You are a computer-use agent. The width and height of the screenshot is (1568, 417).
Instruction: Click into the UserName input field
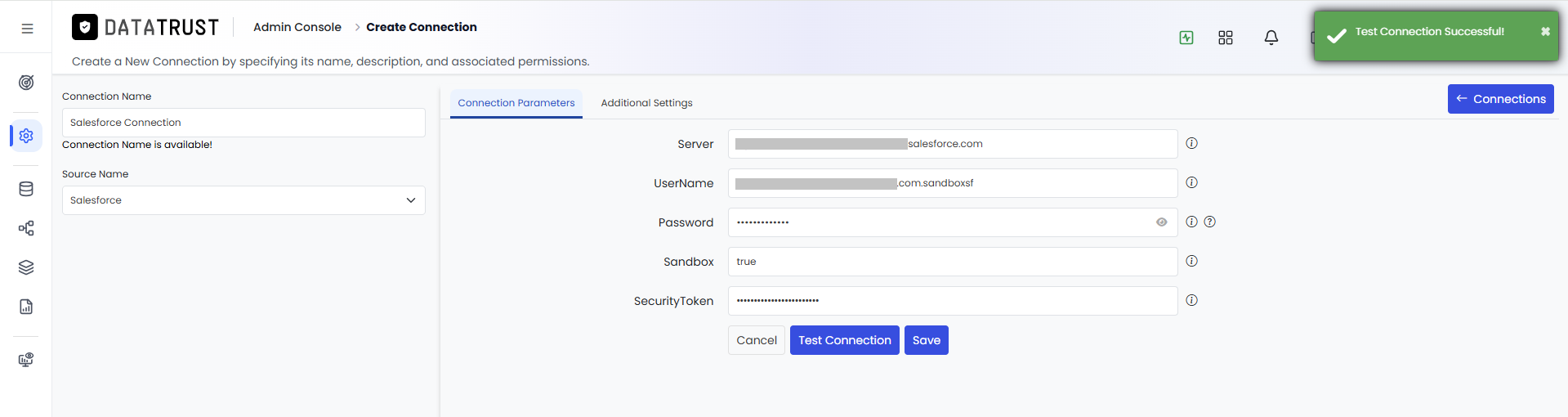(x=953, y=183)
